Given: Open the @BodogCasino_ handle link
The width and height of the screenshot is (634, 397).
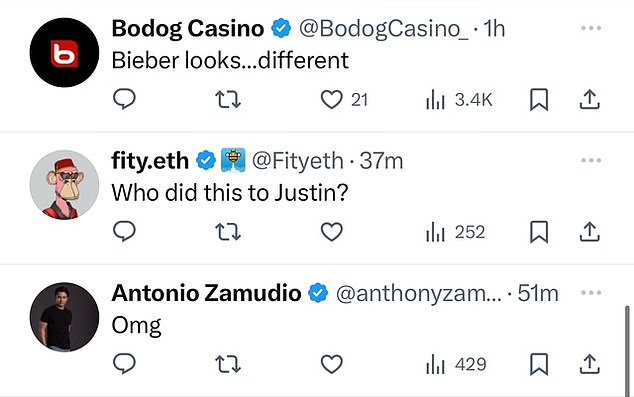Looking at the screenshot, I should point(383,29).
